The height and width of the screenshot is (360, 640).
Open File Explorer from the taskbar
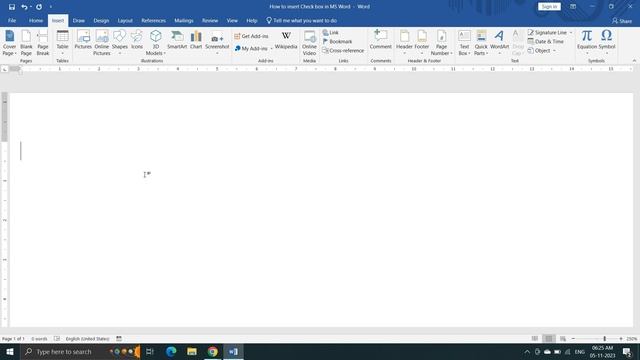[x=192, y=351]
